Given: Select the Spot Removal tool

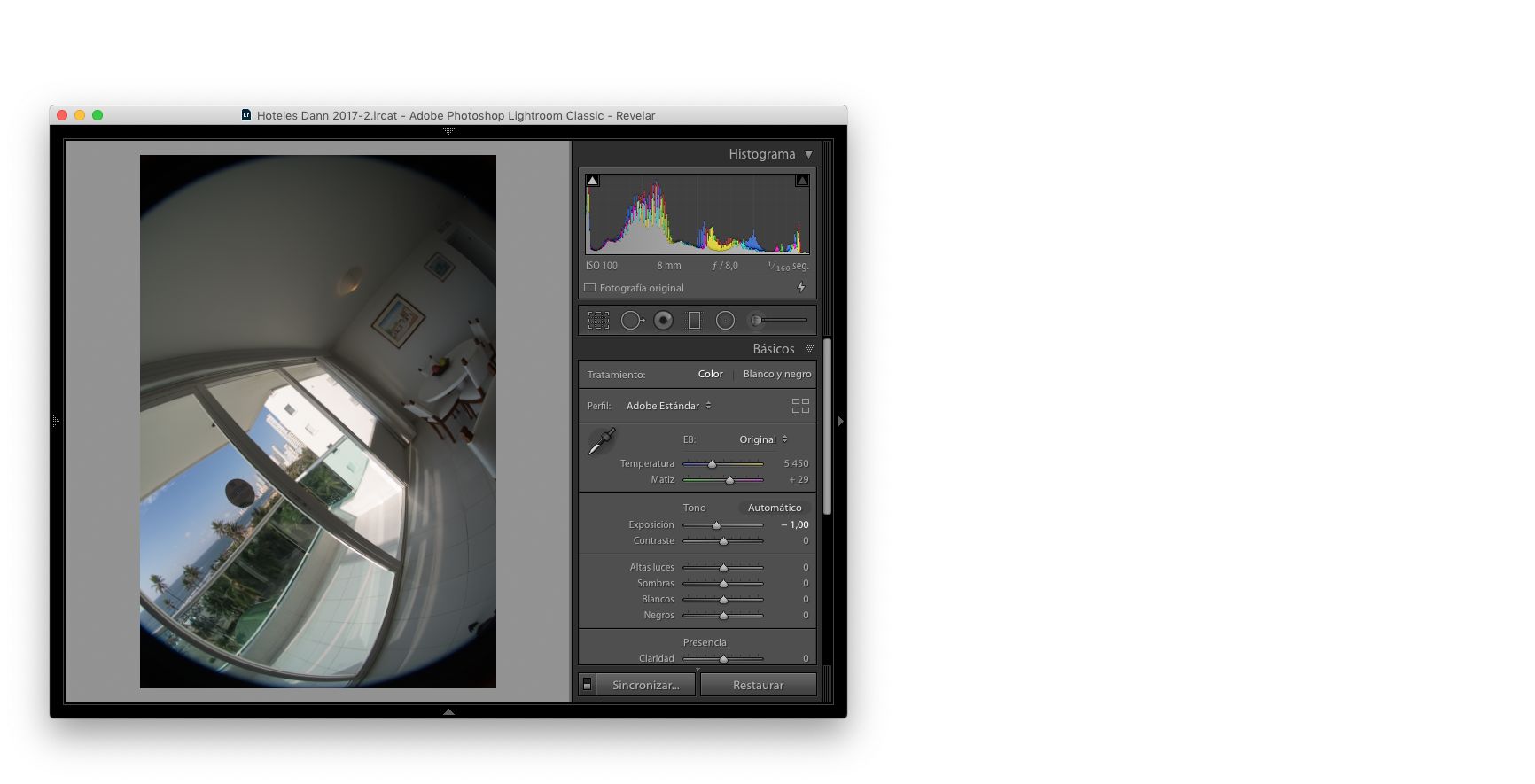Looking at the screenshot, I should point(632,321).
